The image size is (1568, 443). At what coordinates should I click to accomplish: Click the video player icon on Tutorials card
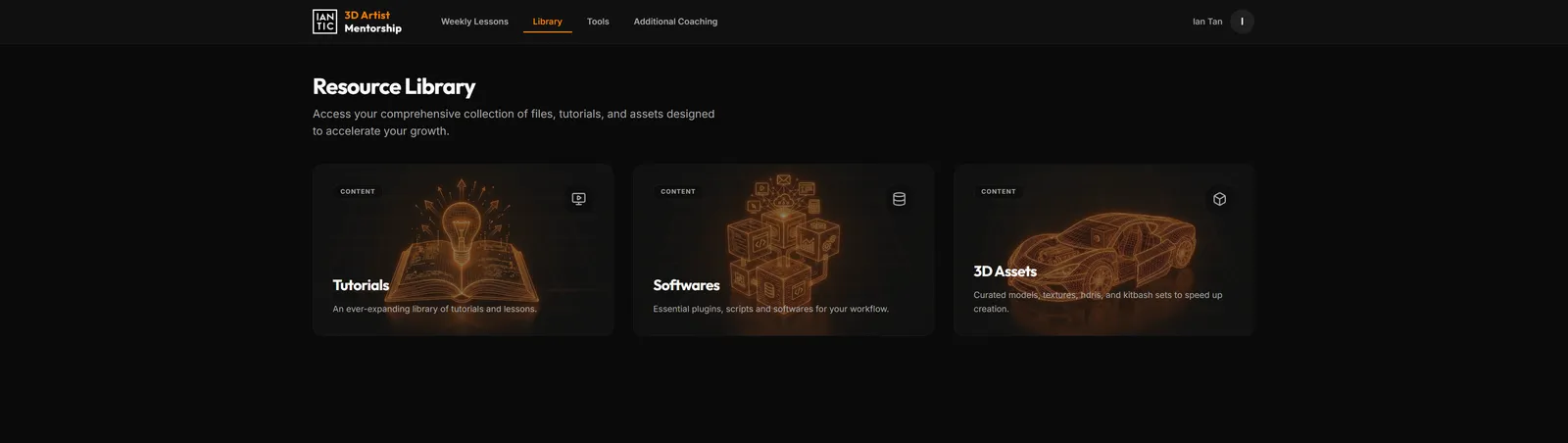pyautogui.click(x=579, y=199)
